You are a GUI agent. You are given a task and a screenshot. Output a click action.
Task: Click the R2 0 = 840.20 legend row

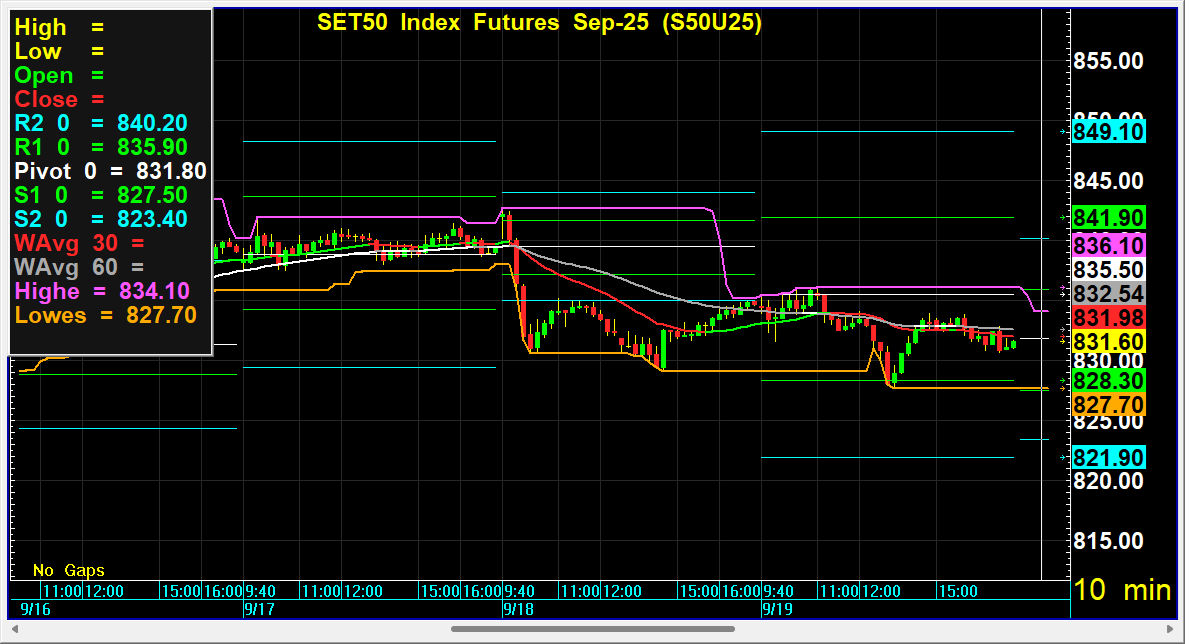pos(101,123)
